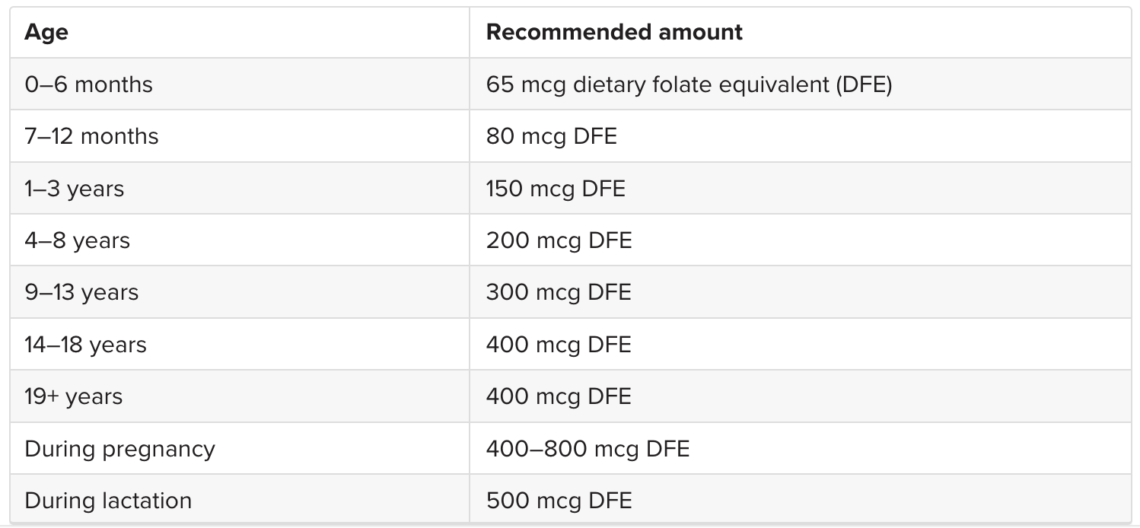The height and width of the screenshot is (528, 1140).
Task: Click the "500 mcg DFE" amount cell
Action: tap(559, 500)
